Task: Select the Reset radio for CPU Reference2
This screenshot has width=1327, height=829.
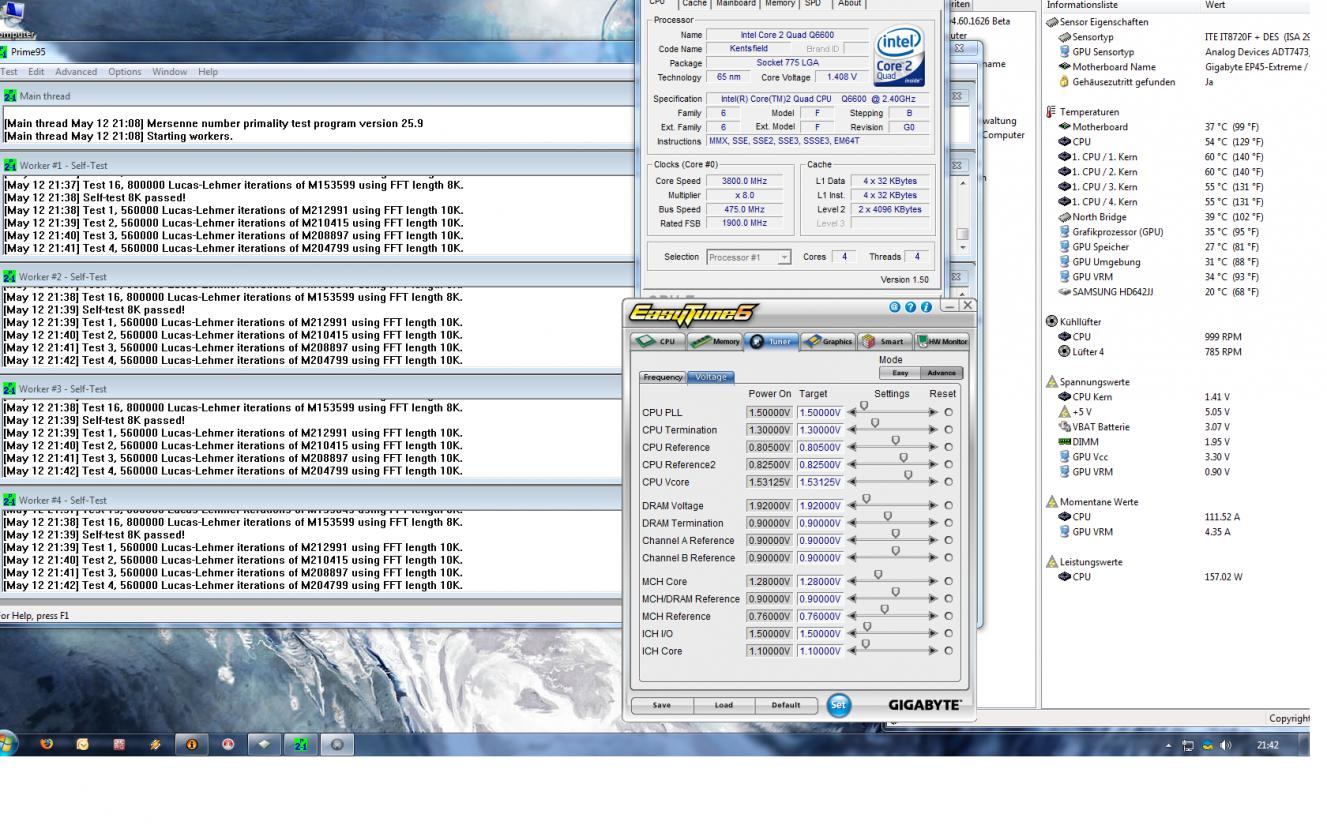Action: coord(948,465)
